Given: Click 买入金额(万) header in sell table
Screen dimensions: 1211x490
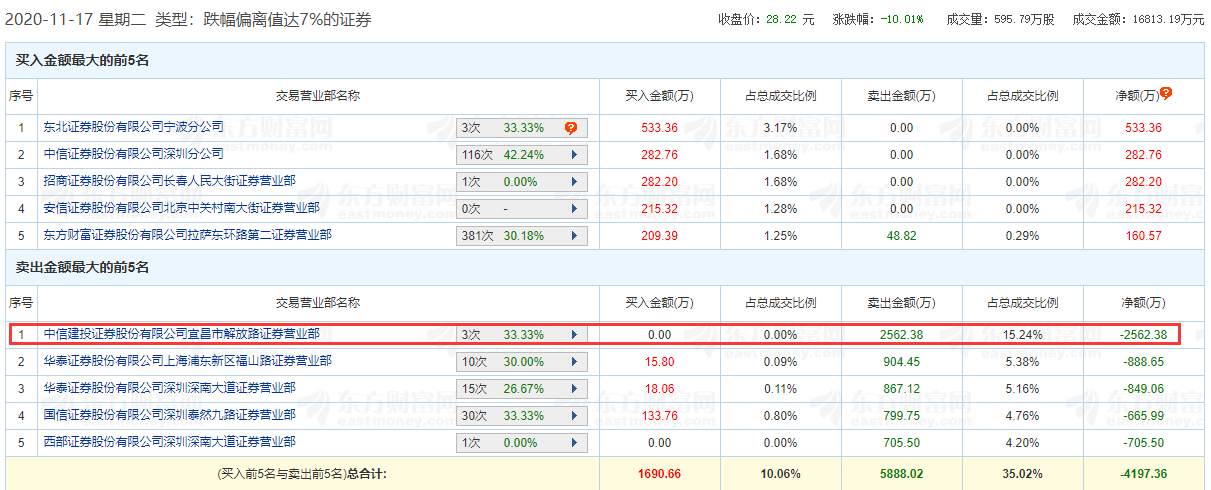Looking at the screenshot, I should 659,302.
